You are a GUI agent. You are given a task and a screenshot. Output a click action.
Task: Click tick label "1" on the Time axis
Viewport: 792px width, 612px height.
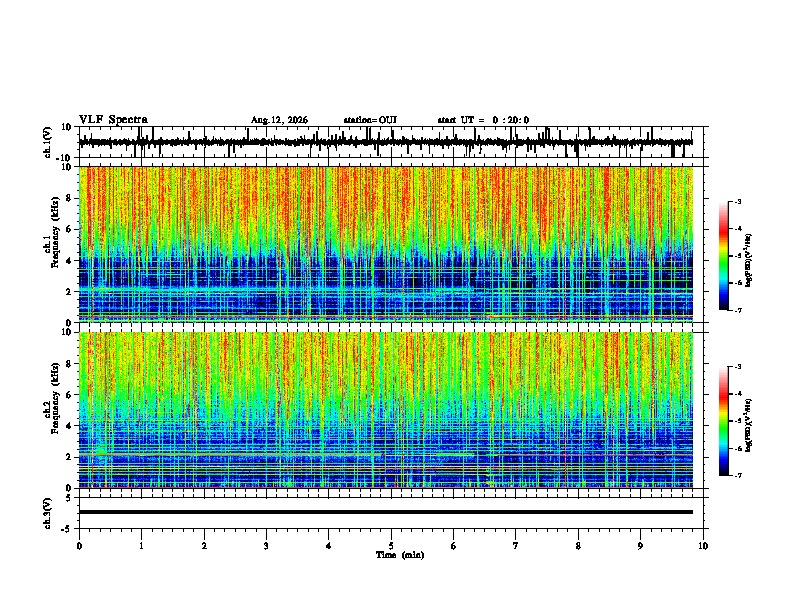(141, 546)
